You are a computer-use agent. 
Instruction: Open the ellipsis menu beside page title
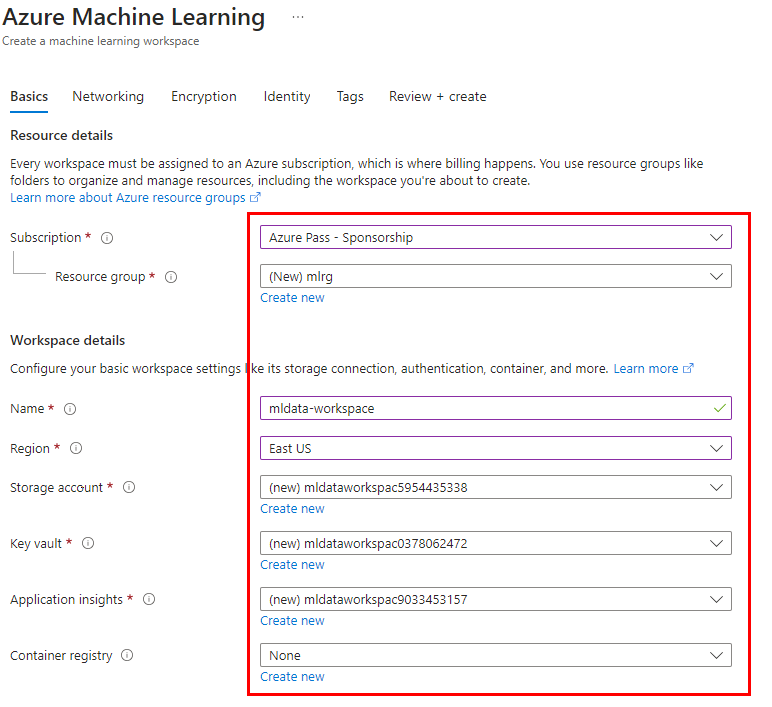(298, 18)
